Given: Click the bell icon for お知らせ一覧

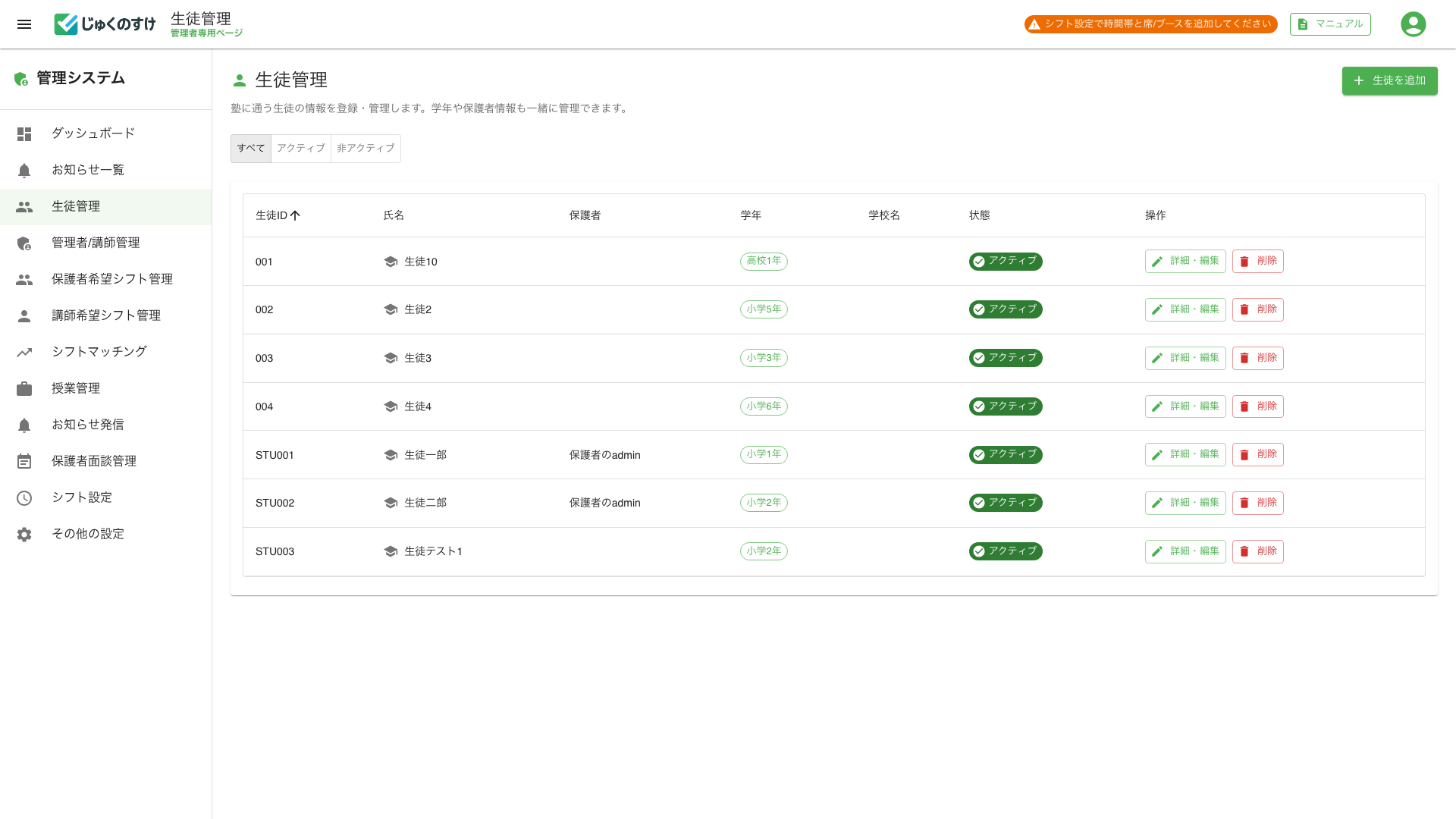Looking at the screenshot, I should (x=24, y=171).
